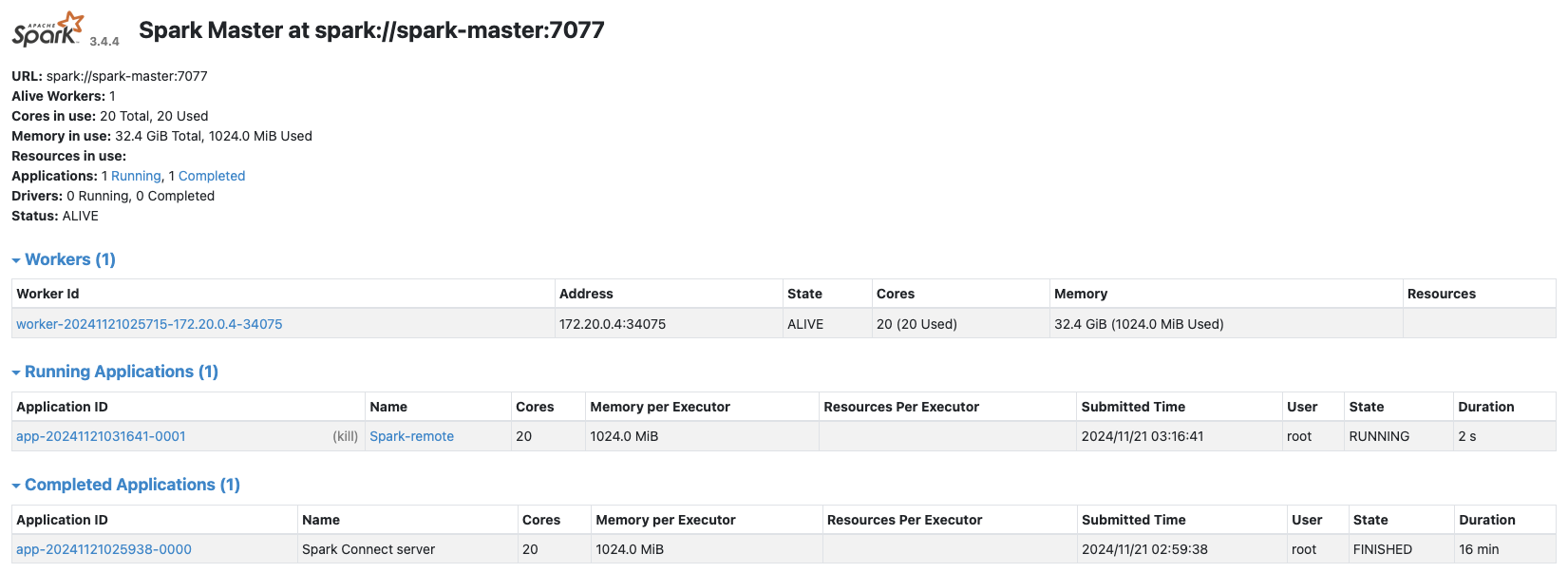Click the Workers table State header
1568x573 pixels.
[804, 294]
